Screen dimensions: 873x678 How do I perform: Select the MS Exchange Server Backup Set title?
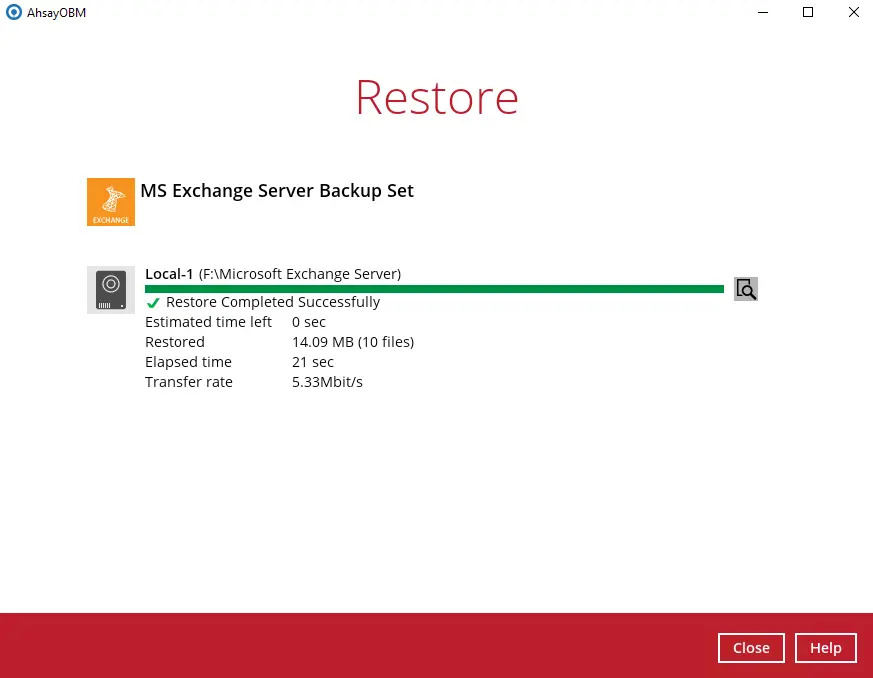[277, 191]
